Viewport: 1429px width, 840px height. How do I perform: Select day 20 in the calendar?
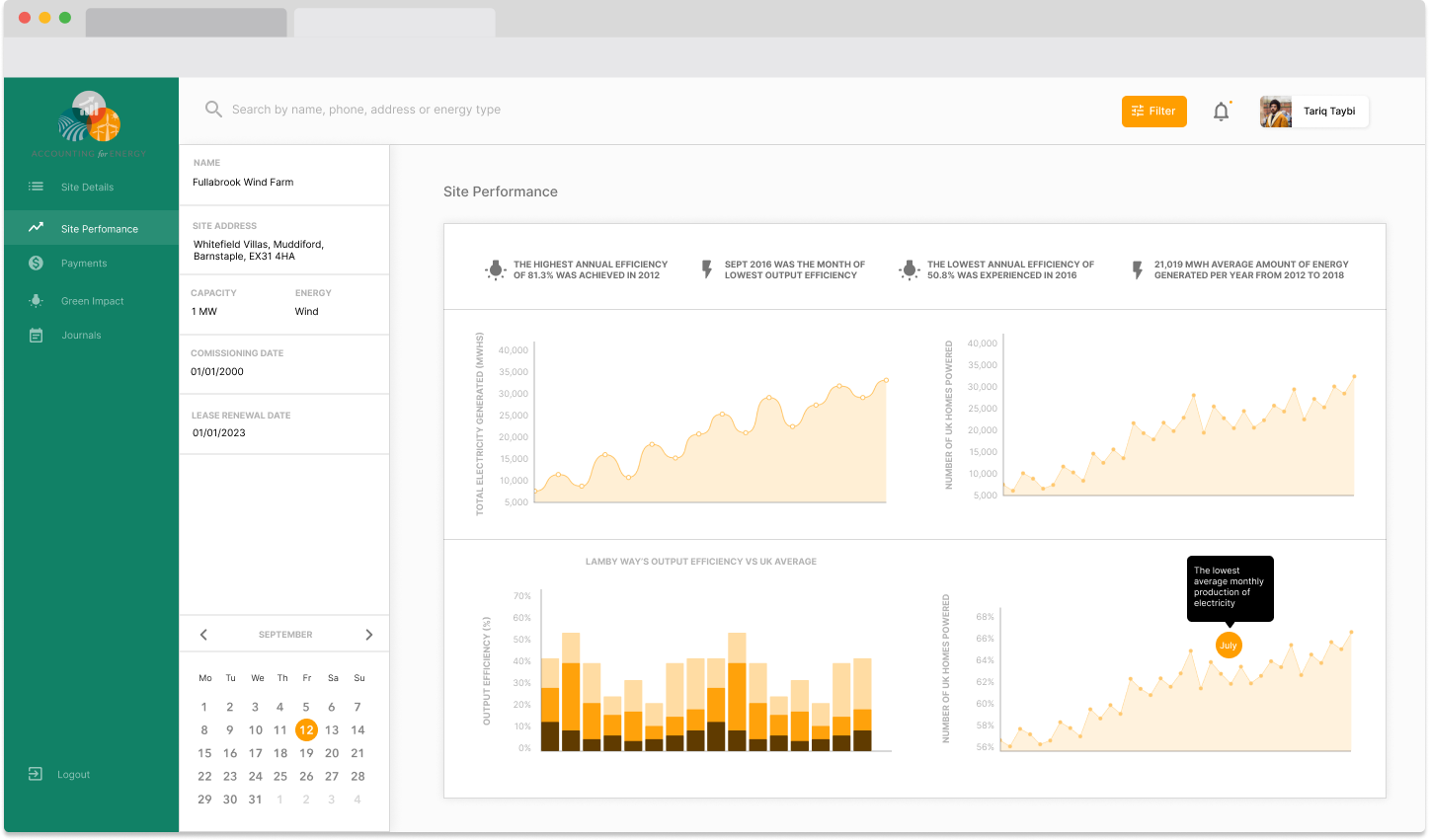click(x=332, y=753)
